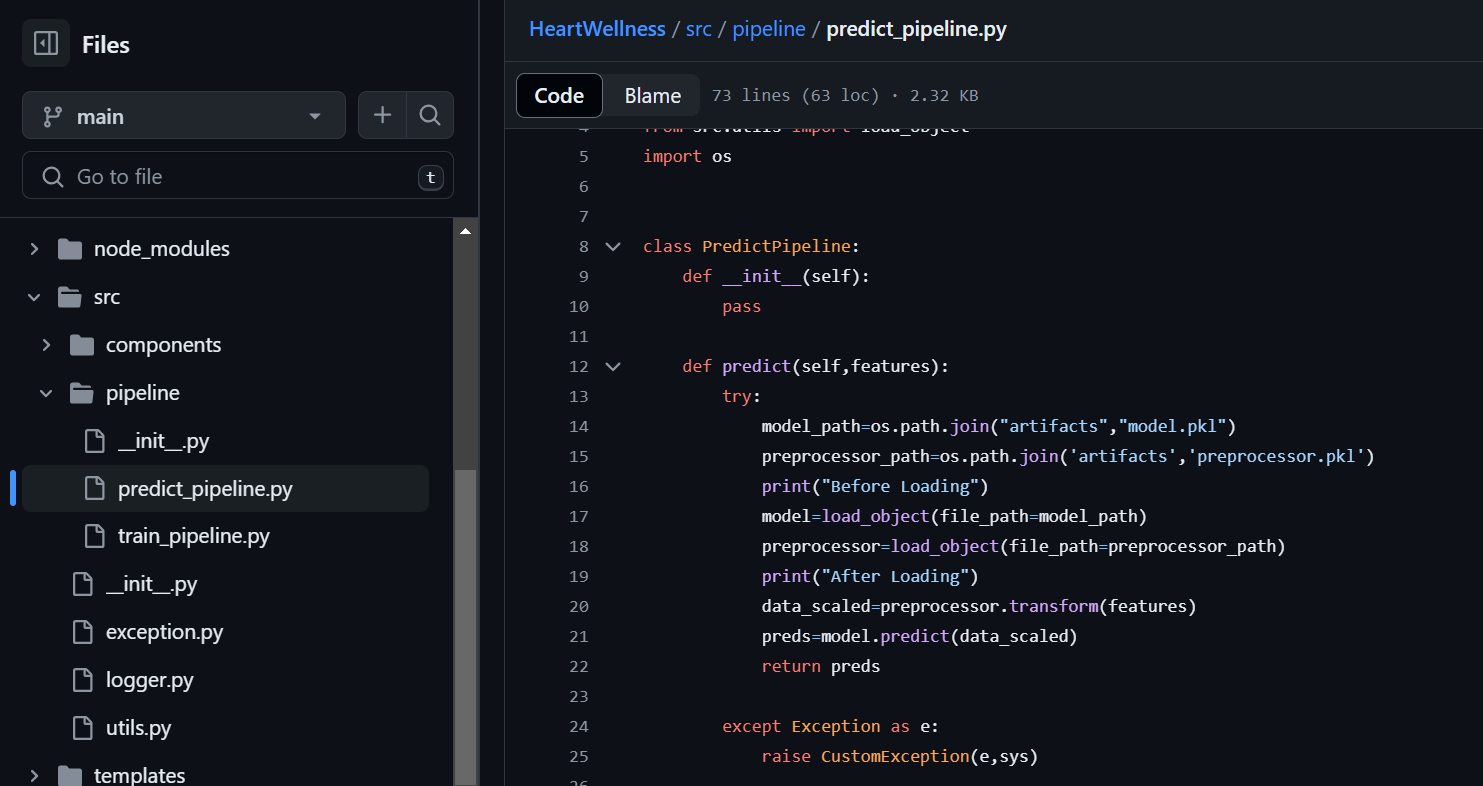Navigate to pipeline breadcrumb link
Image resolution: width=1483 pixels, height=786 pixels.
(x=768, y=29)
